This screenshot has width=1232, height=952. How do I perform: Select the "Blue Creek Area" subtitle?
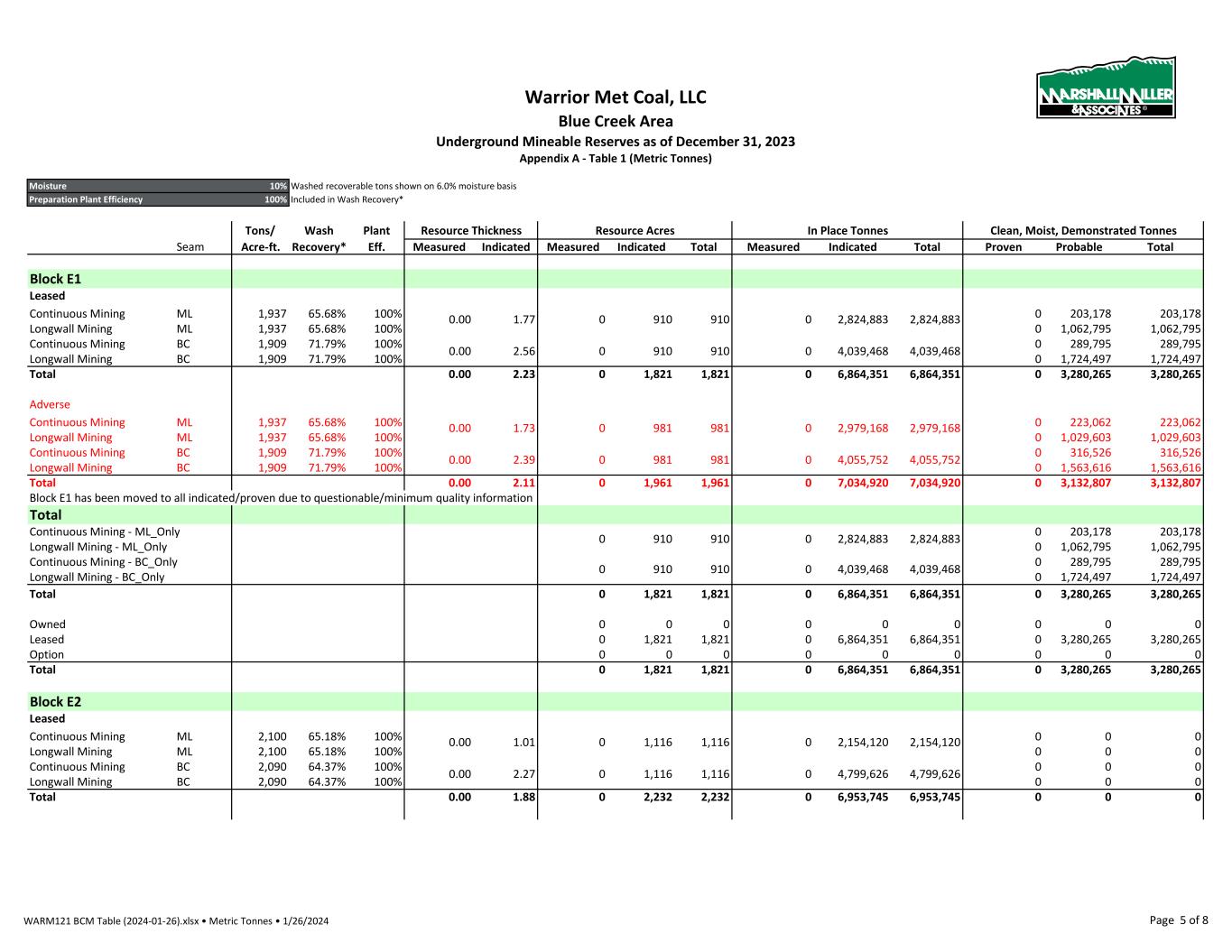[616, 121]
